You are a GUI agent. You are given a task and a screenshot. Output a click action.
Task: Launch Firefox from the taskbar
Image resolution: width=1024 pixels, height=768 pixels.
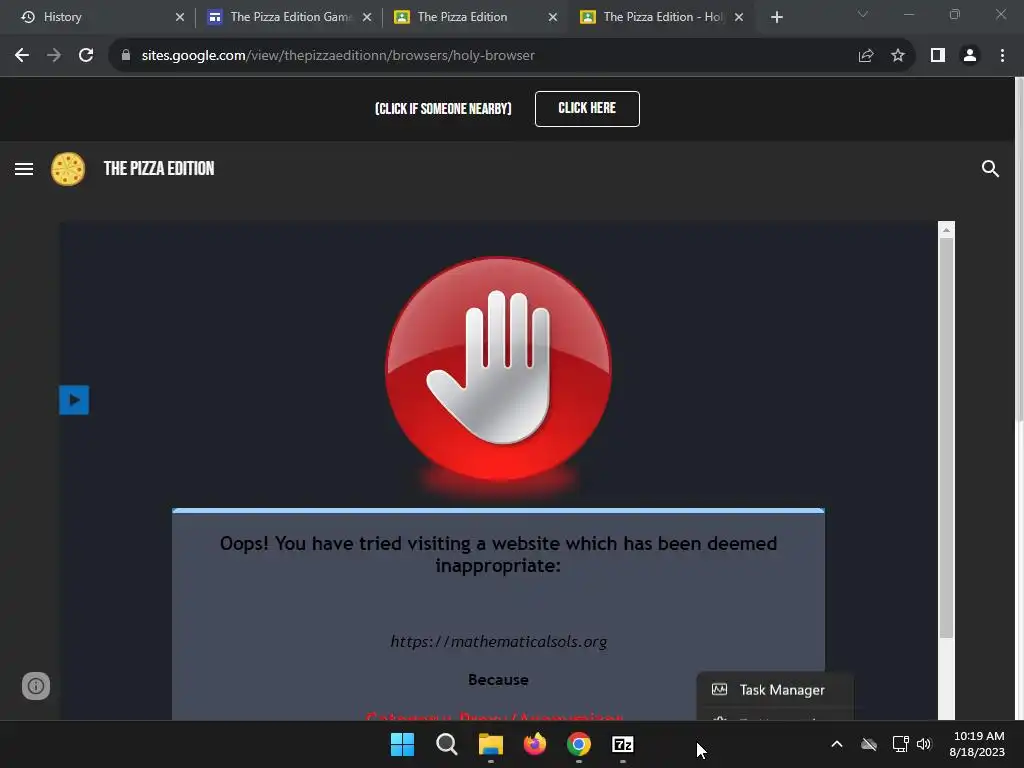coord(535,744)
